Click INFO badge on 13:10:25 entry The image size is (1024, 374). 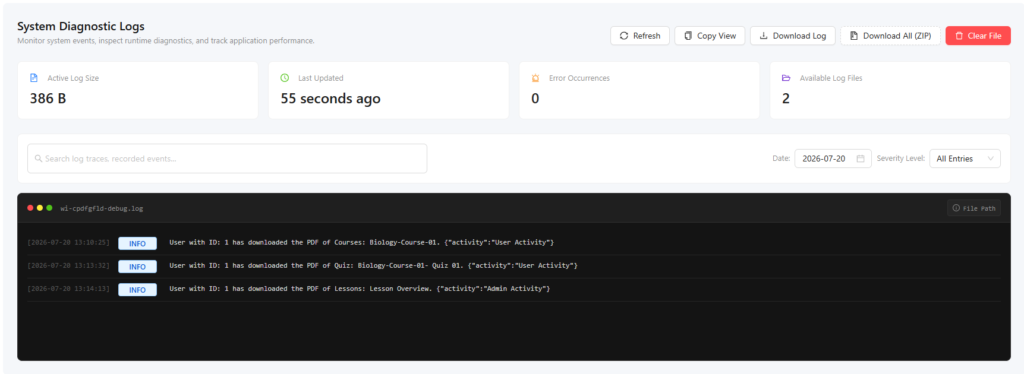(x=137, y=243)
